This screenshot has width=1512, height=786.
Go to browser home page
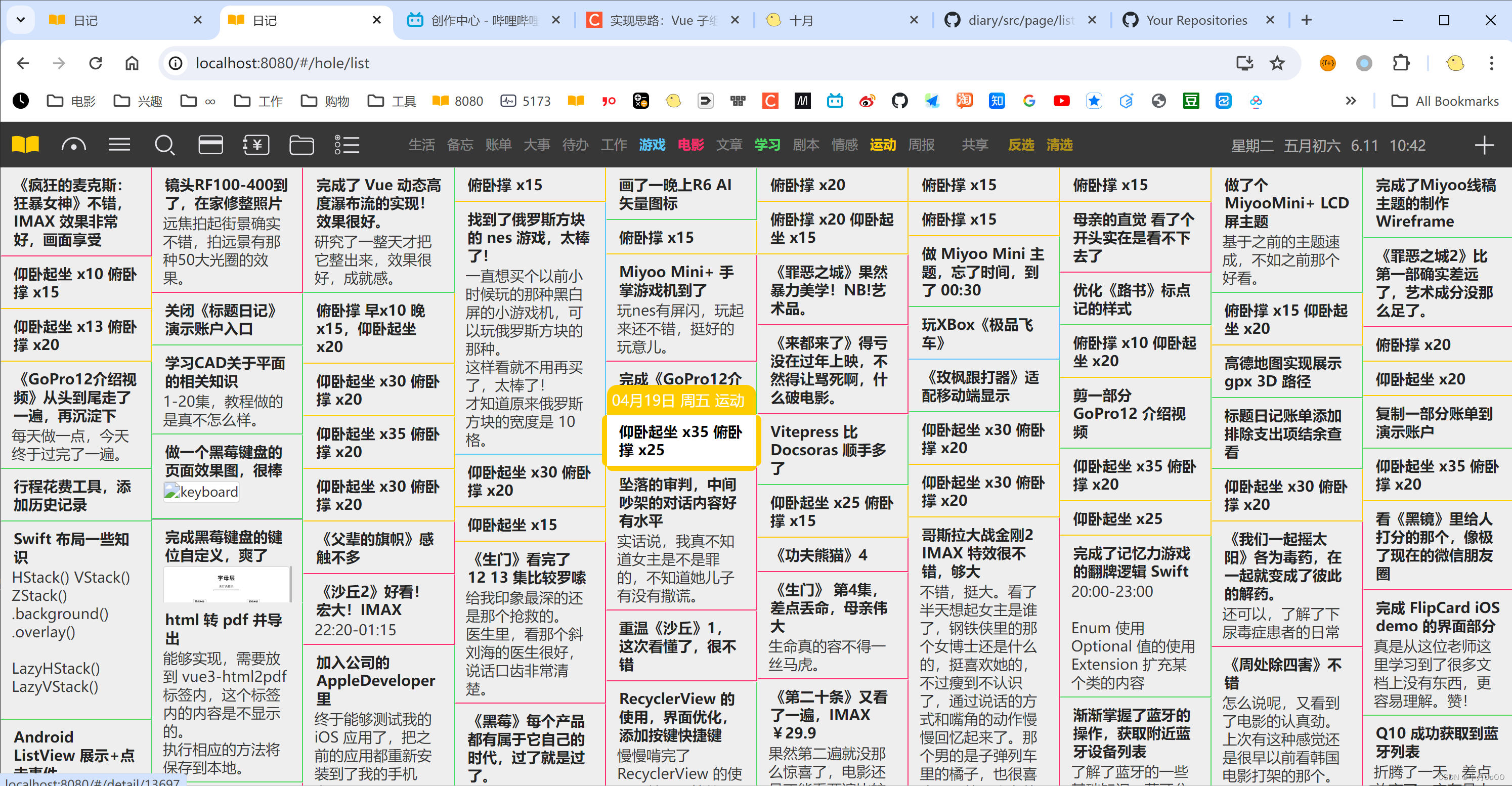(x=132, y=63)
